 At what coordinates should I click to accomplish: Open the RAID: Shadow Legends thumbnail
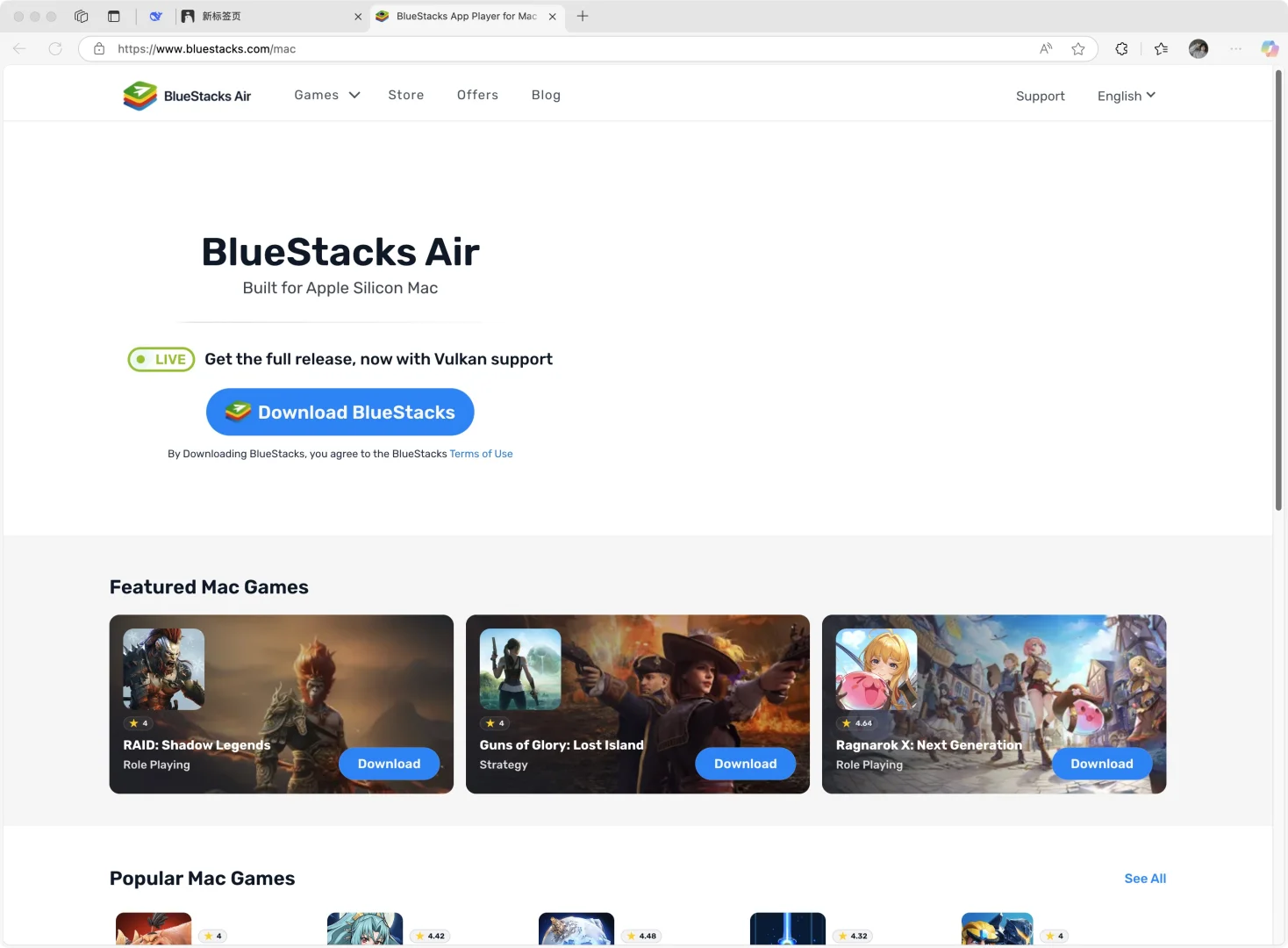click(x=163, y=669)
